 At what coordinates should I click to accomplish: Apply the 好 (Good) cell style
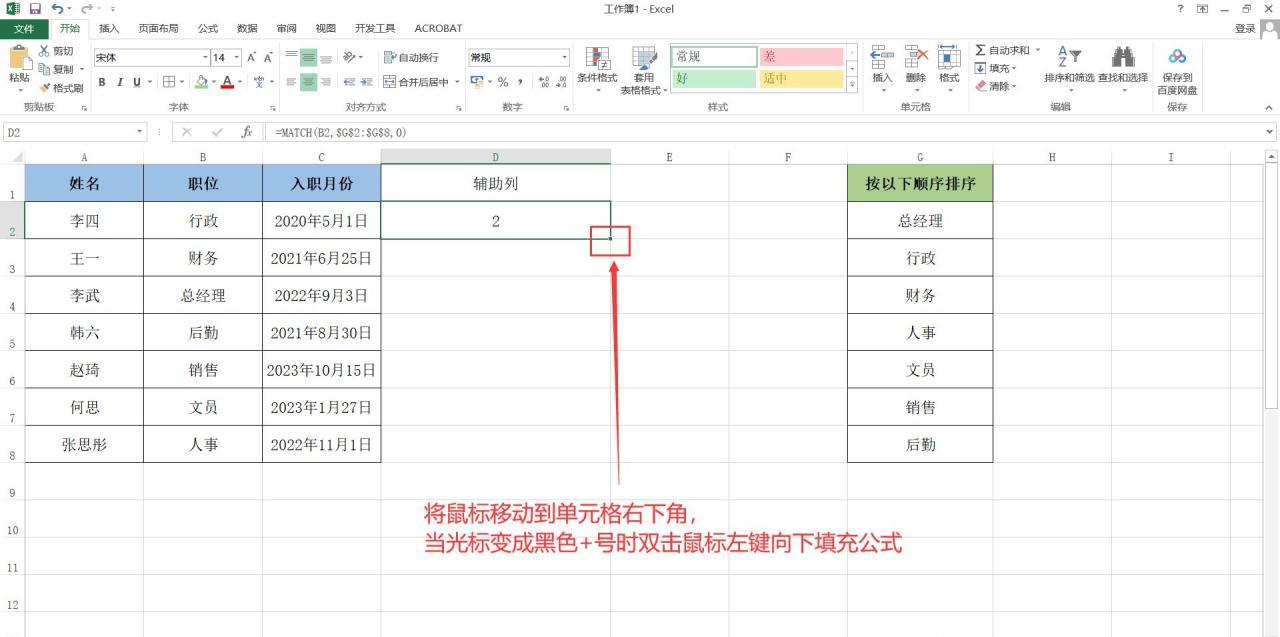tap(714, 78)
